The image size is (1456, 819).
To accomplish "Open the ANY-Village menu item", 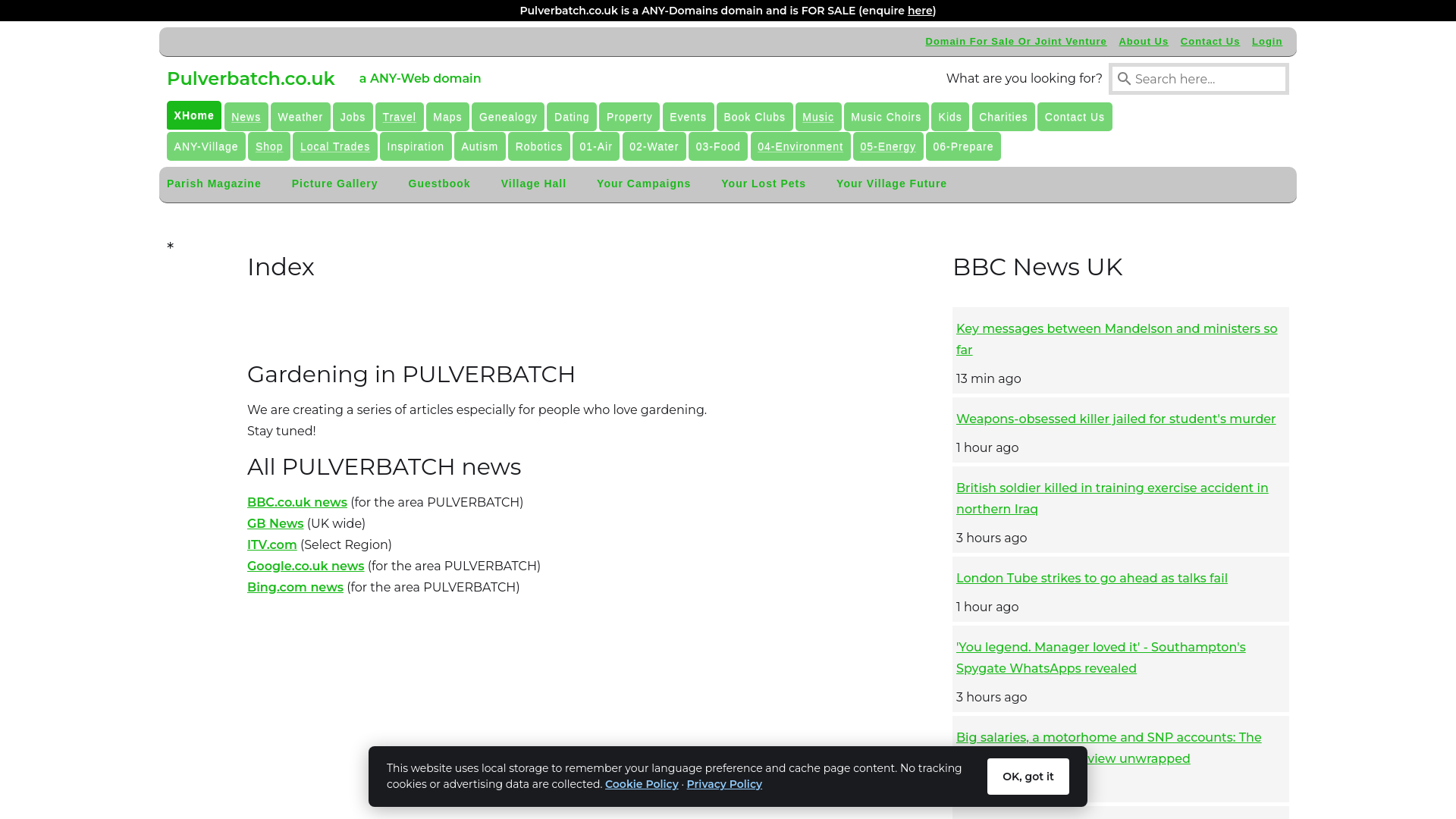I will point(206,146).
